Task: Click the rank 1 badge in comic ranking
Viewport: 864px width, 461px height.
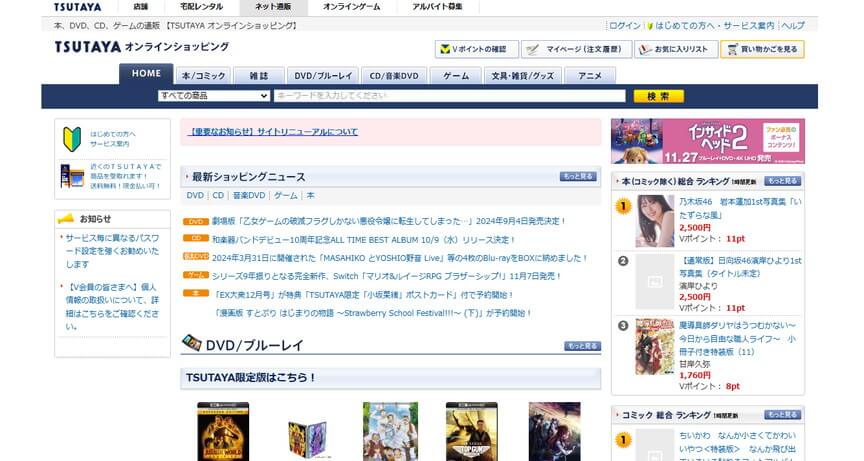Action: coord(623,440)
